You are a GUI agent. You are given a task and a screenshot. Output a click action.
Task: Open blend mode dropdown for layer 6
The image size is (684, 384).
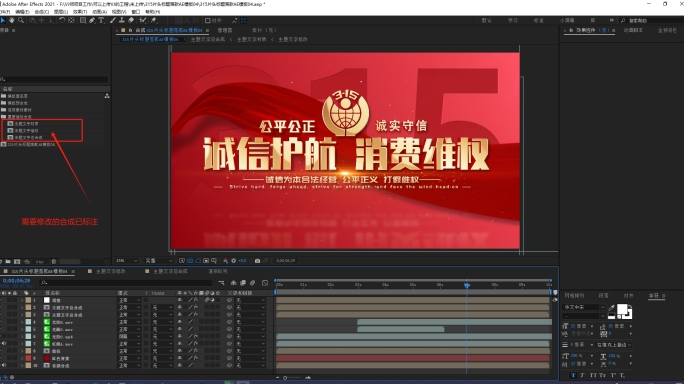point(130,336)
